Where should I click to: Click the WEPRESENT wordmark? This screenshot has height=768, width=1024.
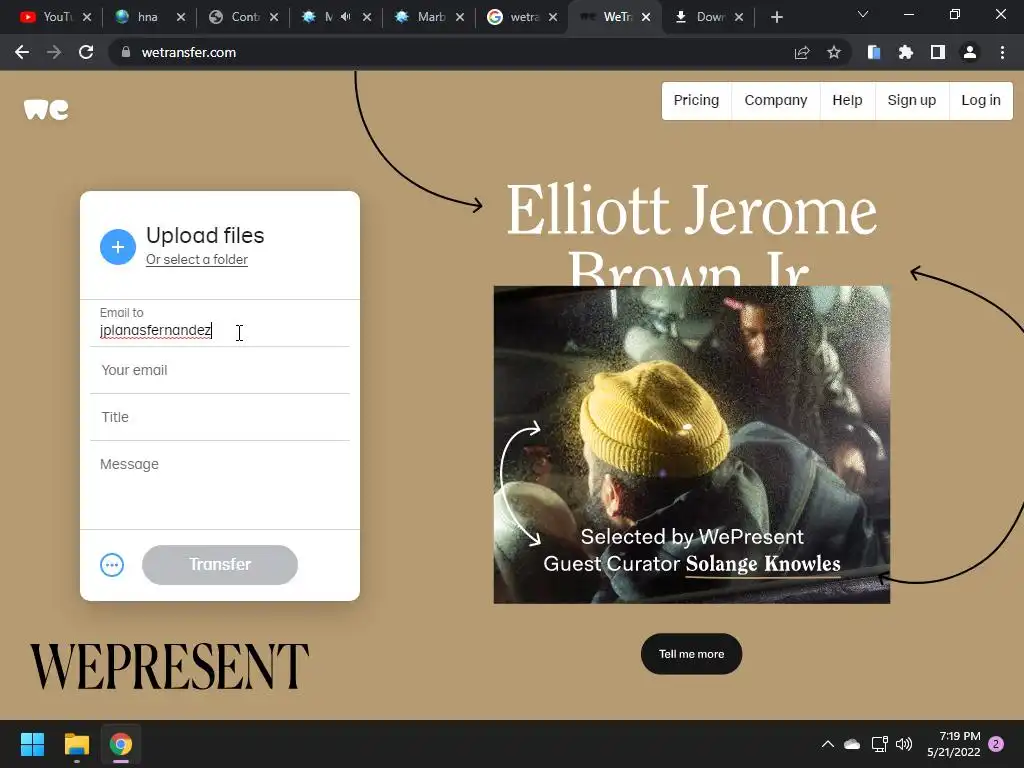point(170,666)
